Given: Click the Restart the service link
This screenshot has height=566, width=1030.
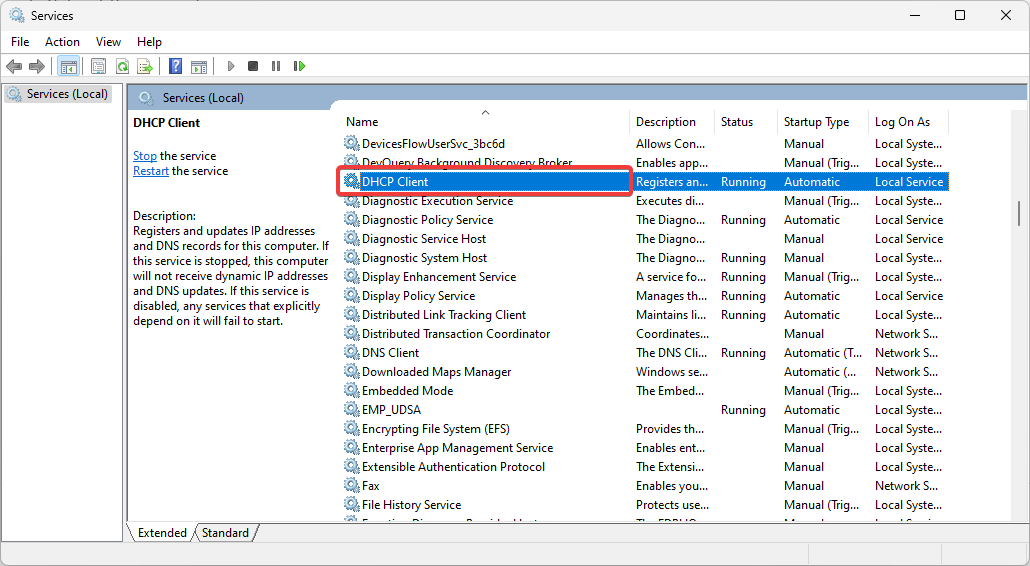Looking at the screenshot, I should tap(151, 171).
